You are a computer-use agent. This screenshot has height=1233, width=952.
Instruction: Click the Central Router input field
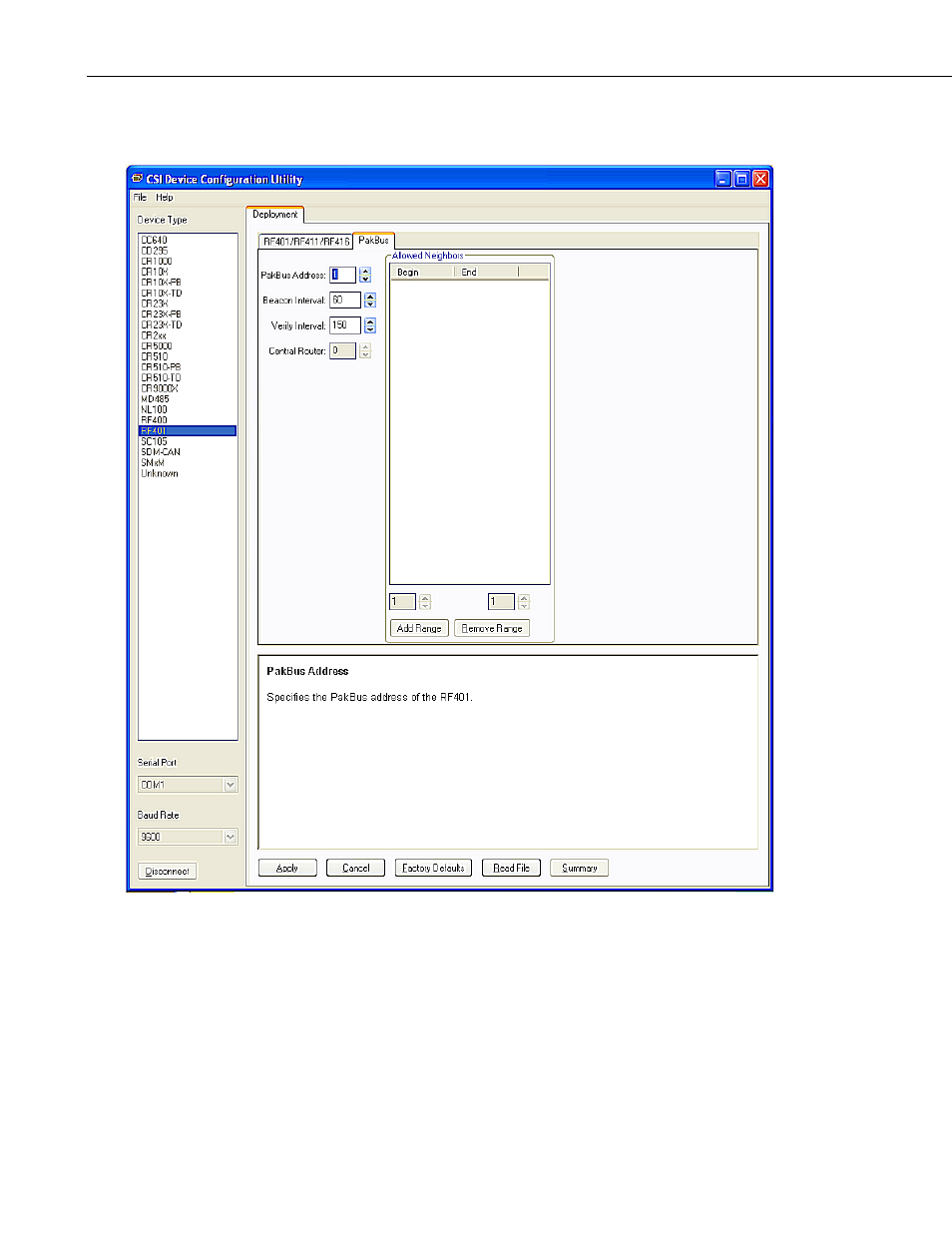(x=343, y=350)
